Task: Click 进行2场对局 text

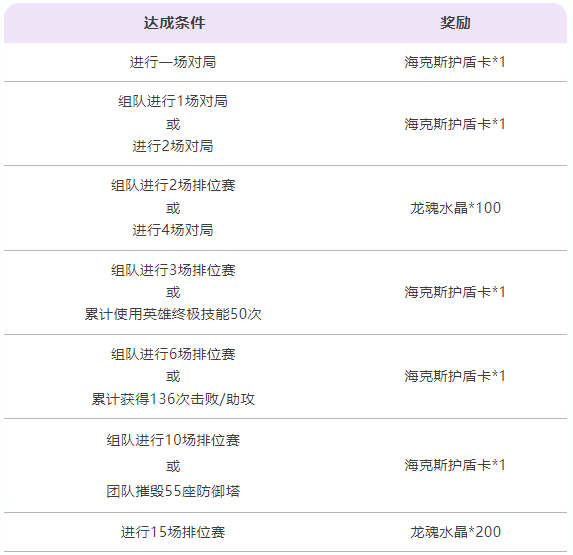Action: (x=173, y=146)
